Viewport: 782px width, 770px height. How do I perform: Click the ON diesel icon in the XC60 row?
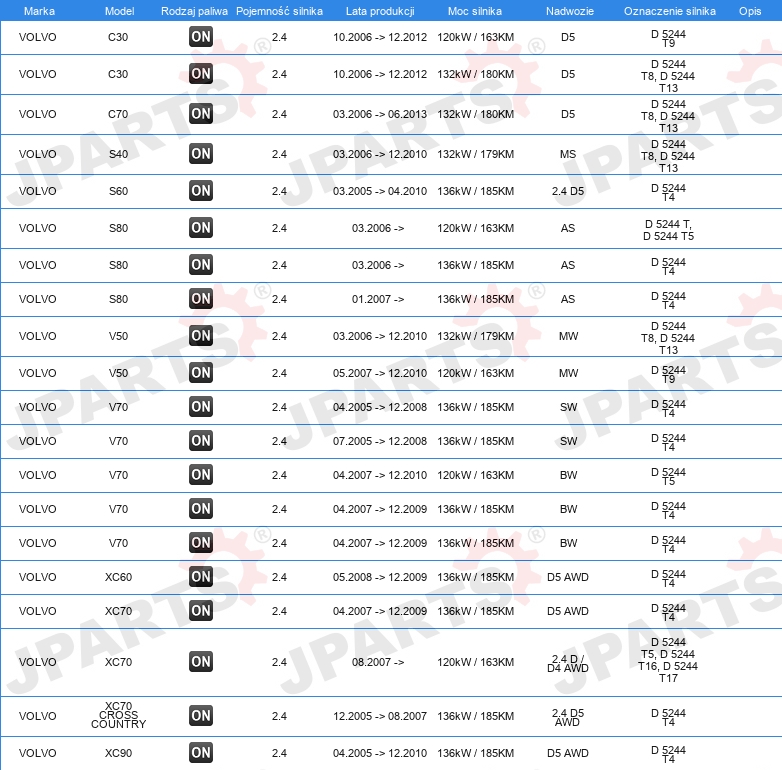click(x=201, y=577)
